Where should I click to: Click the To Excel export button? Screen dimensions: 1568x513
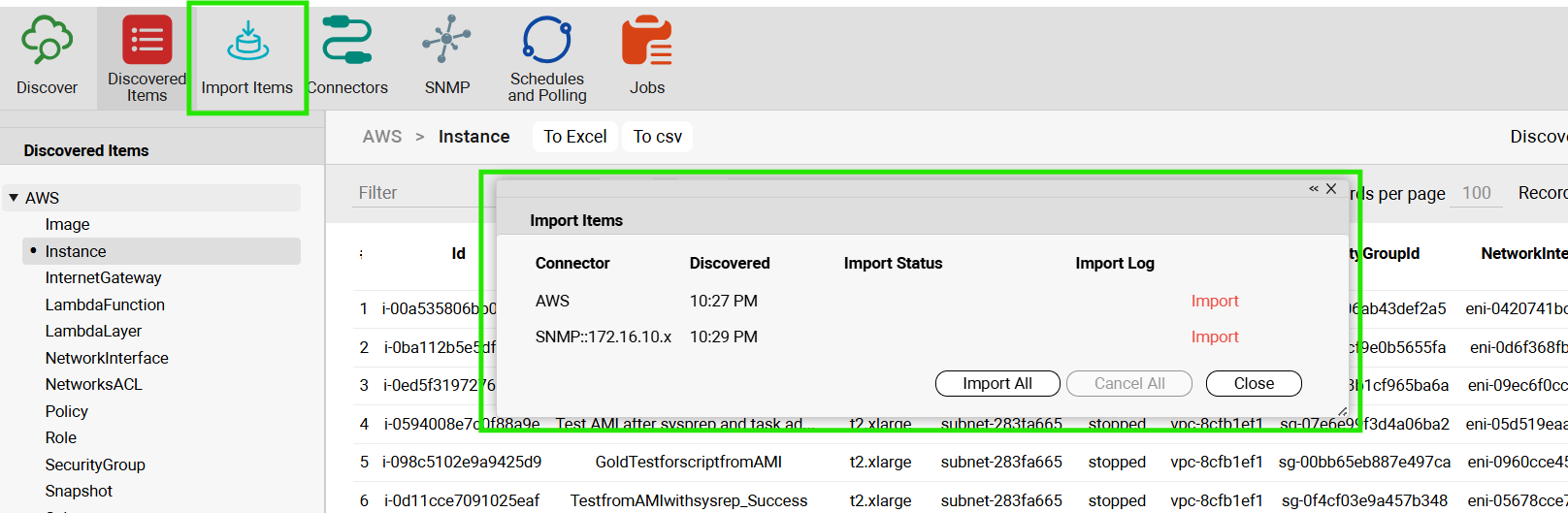click(574, 137)
